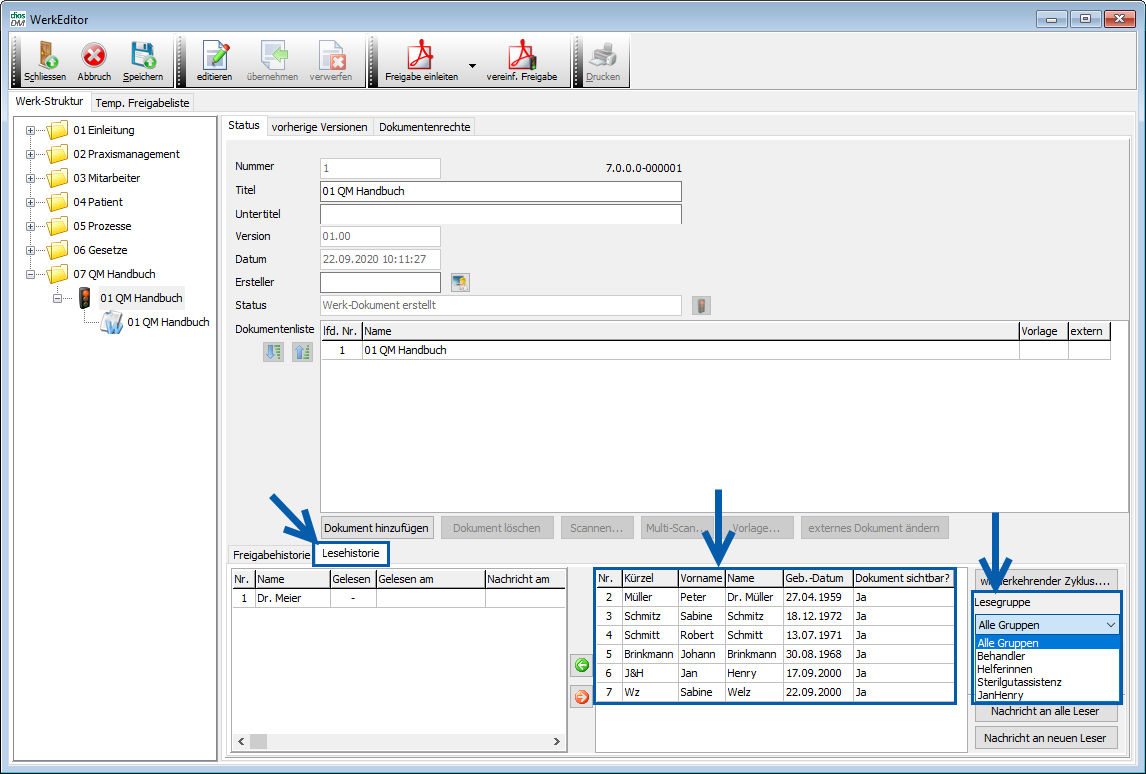This screenshot has width=1146, height=774.
Task: Open the Lesegruppe combo box
Action: 1047,624
